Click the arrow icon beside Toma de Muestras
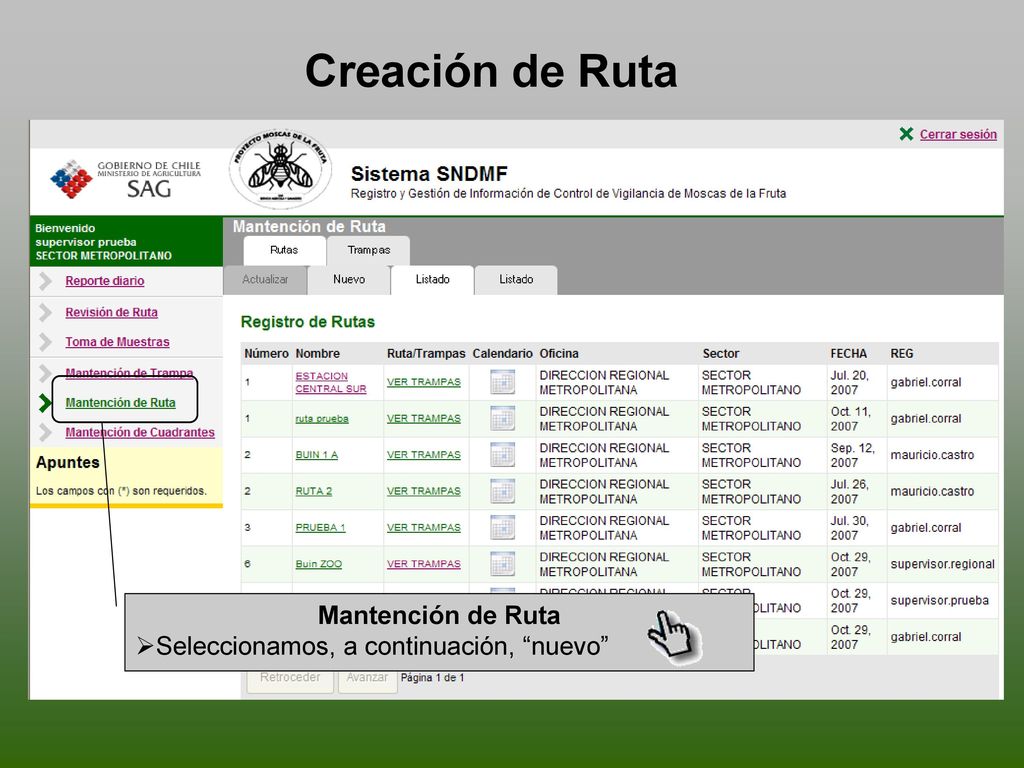The height and width of the screenshot is (768, 1024). (x=45, y=342)
